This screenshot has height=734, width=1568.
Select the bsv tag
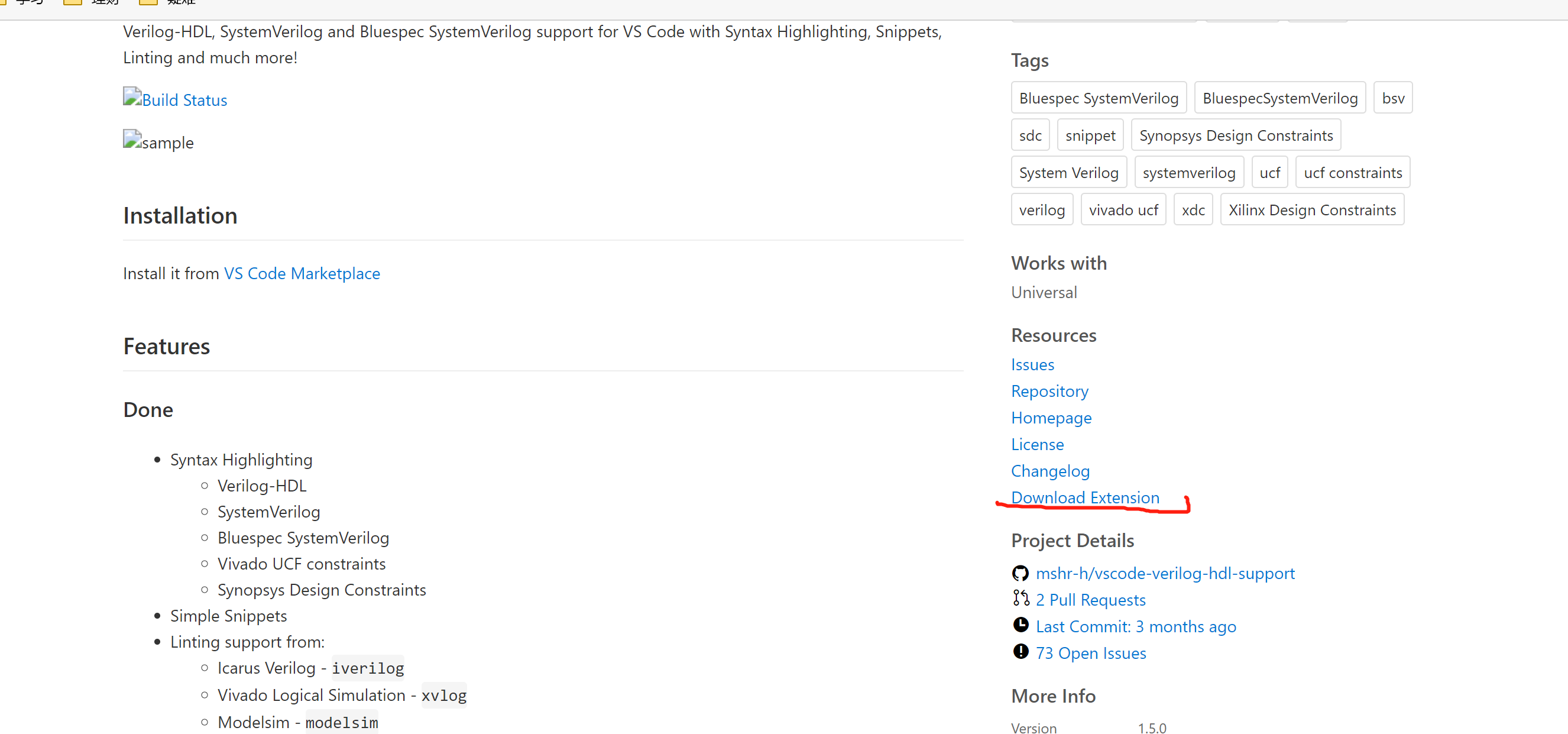point(1393,98)
